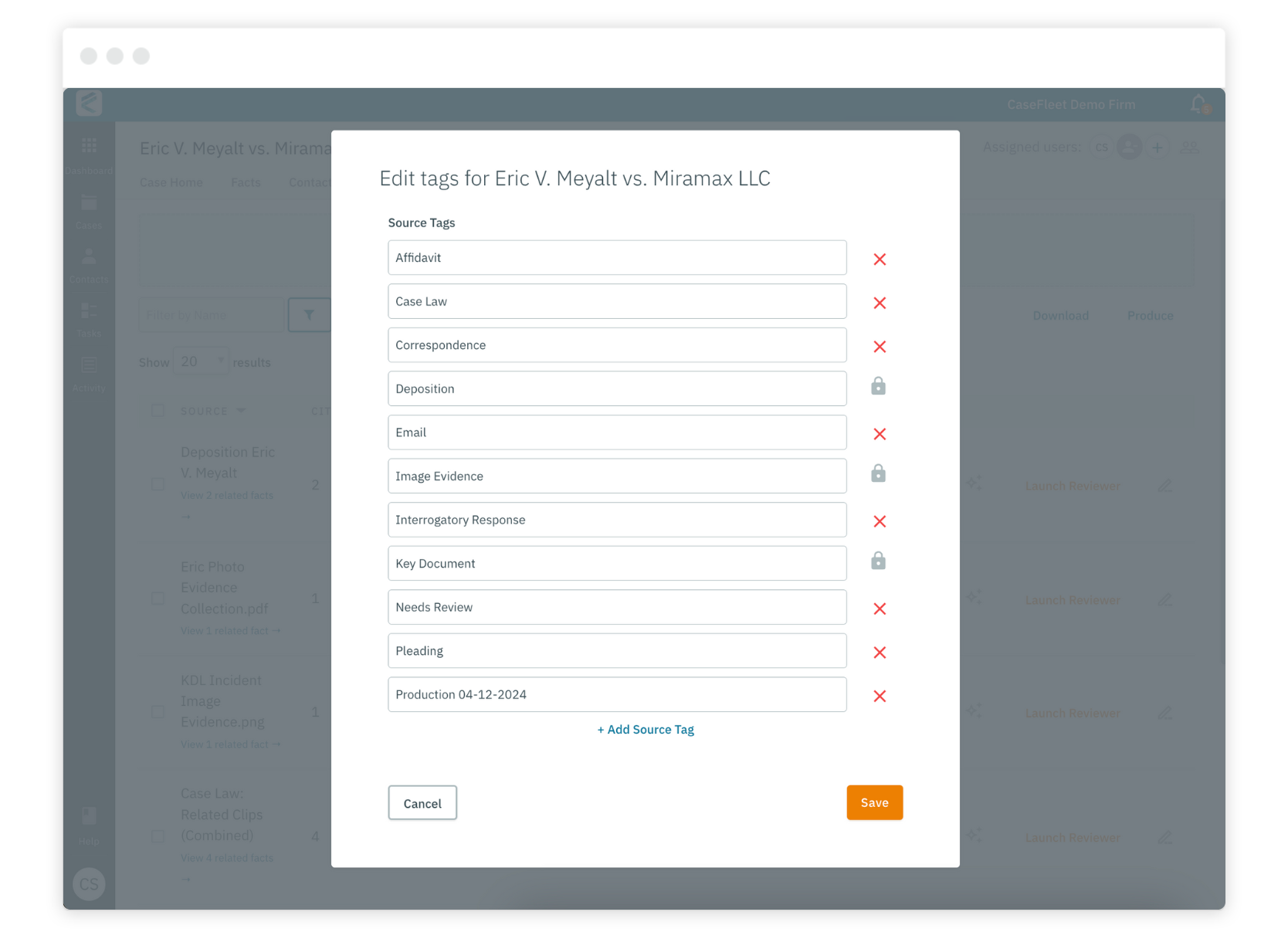
Task: Remove the Needs Review tag with the red X
Action: 880,608
